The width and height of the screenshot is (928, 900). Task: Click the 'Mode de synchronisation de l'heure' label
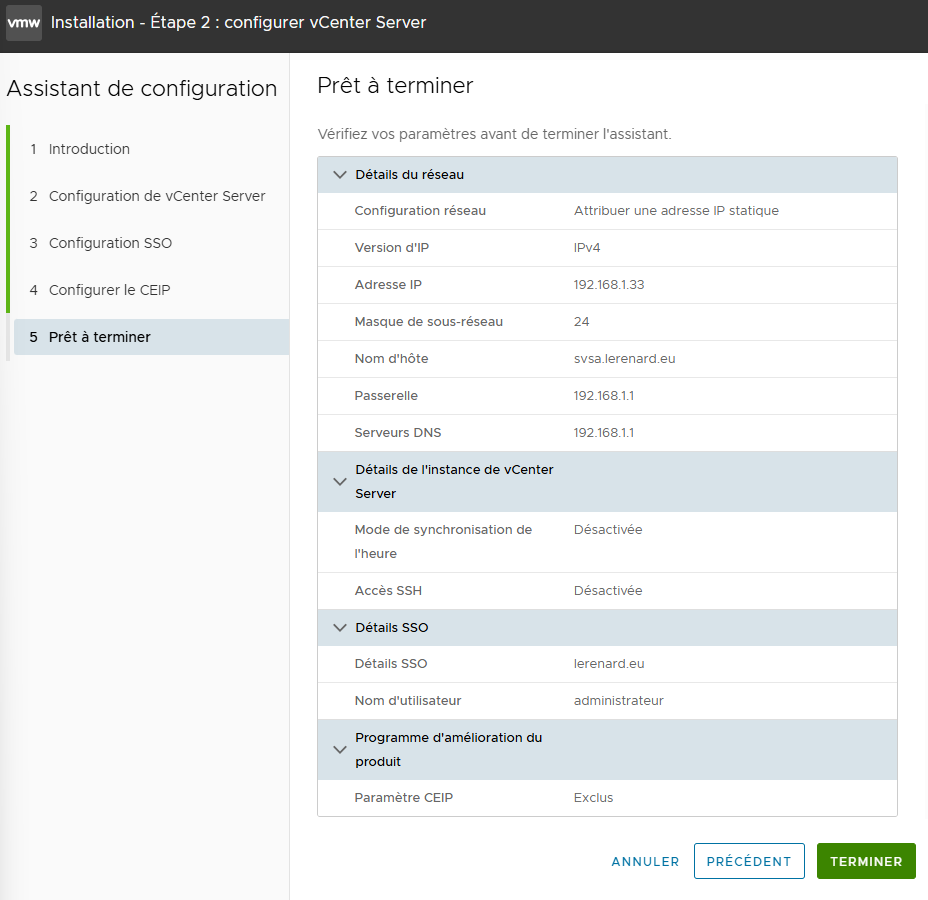[x=443, y=541]
